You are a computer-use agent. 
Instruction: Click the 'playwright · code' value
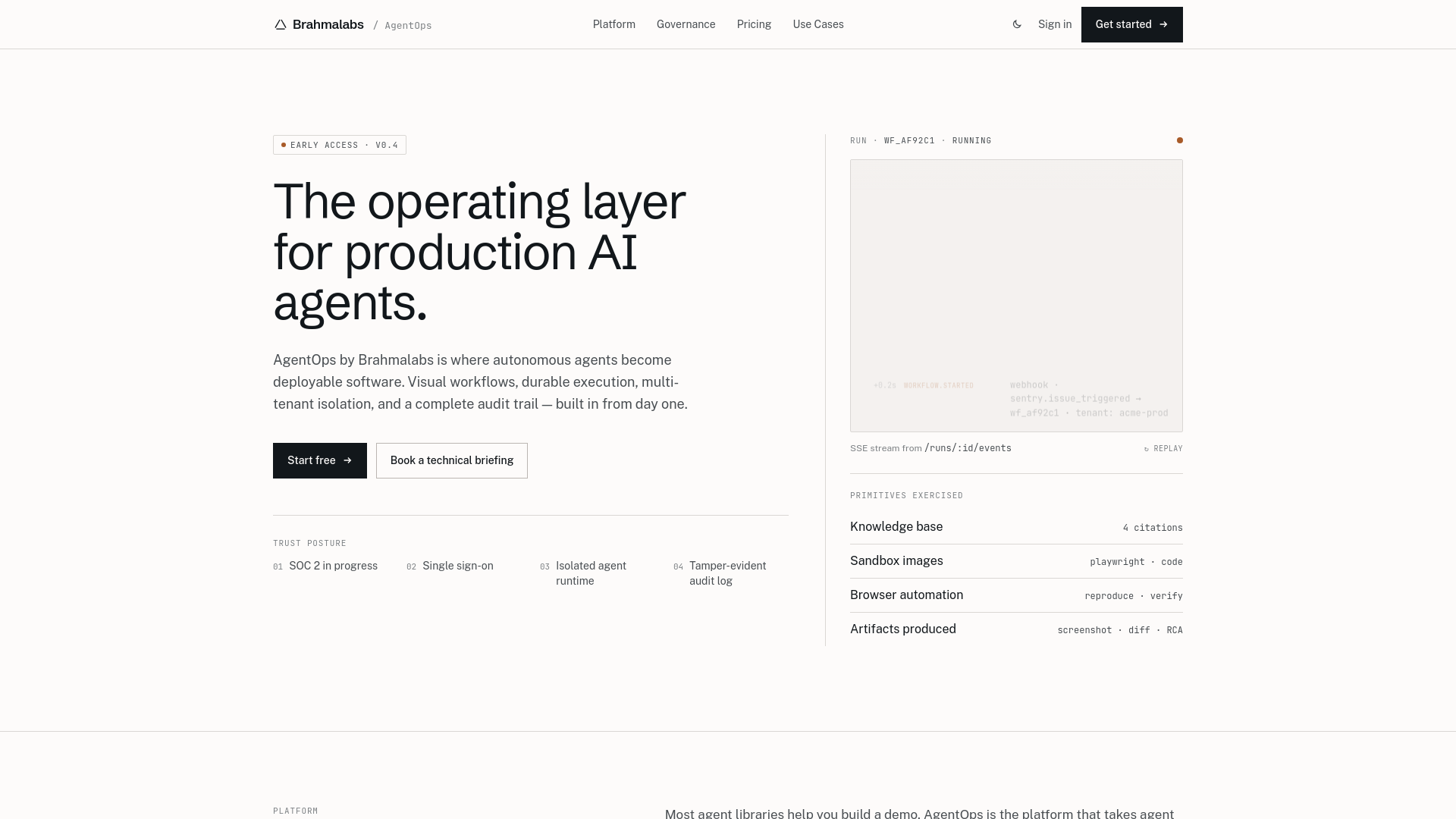point(1136,562)
